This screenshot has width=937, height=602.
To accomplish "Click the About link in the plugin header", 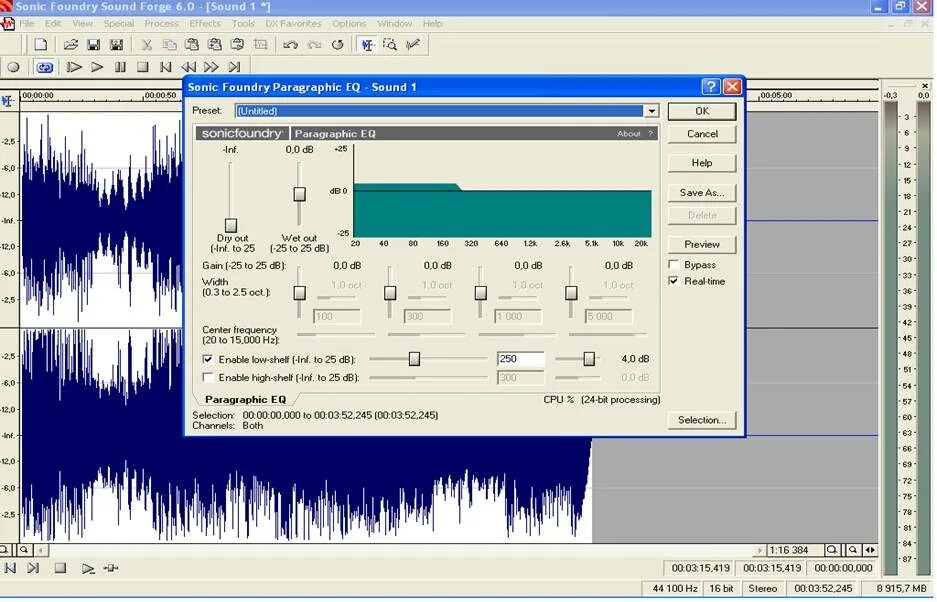I will point(629,134).
